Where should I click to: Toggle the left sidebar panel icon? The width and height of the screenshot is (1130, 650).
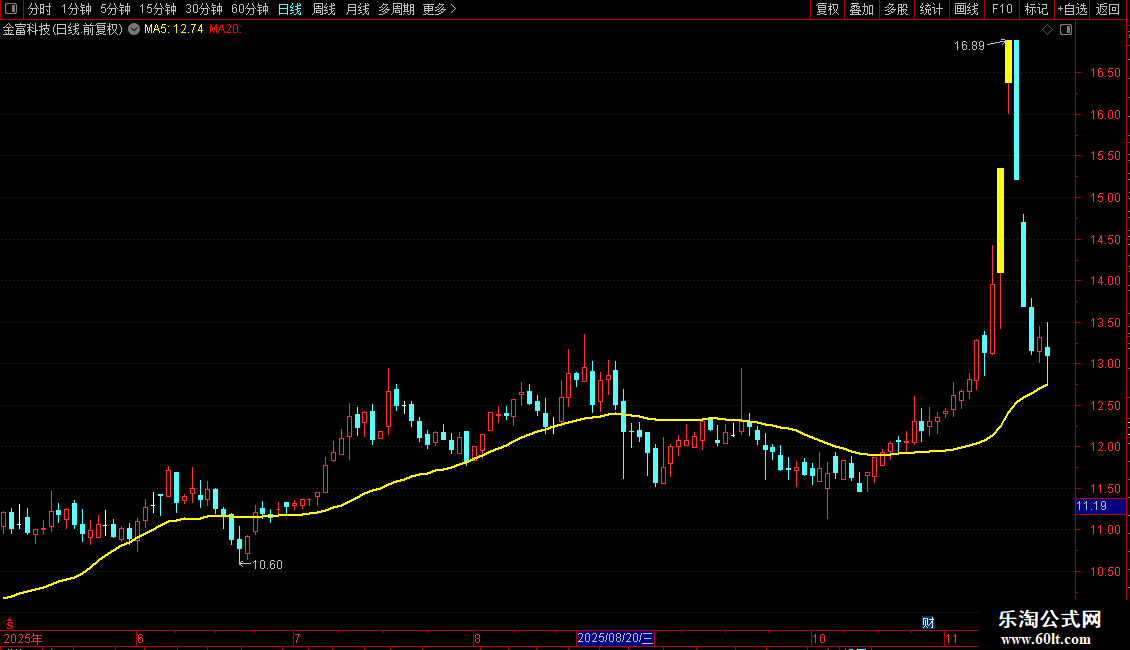(x=11, y=9)
